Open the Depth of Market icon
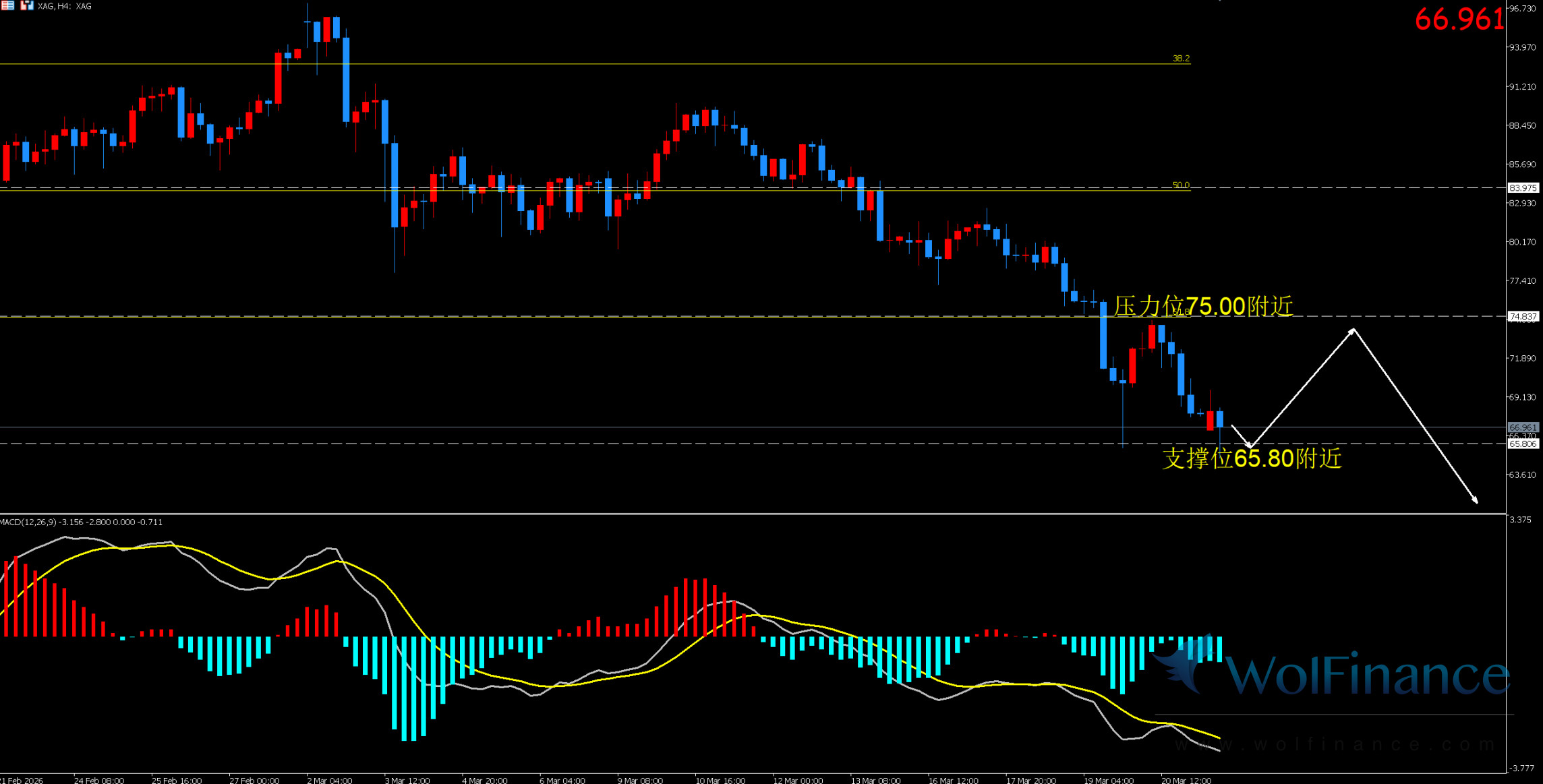Image resolution: width=1543 pixels, height=784 pixels. (7, 5)
